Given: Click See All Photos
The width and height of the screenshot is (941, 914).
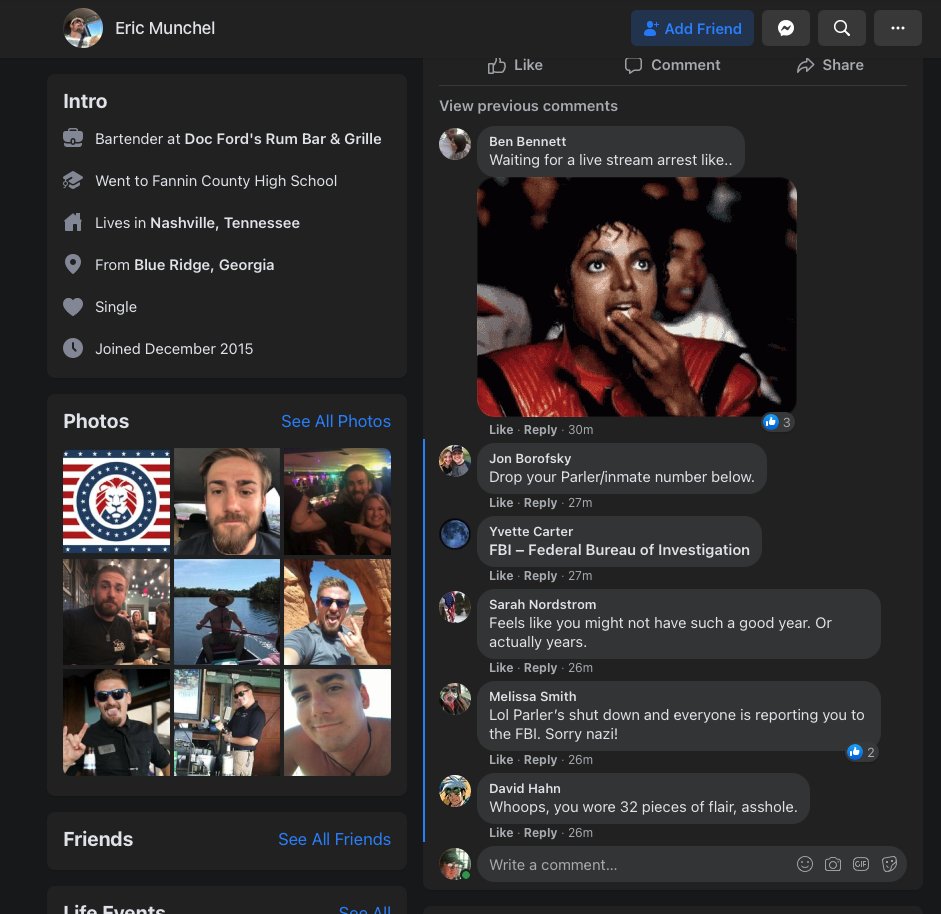Looking at the screenshot, I should tap(336, 421).
